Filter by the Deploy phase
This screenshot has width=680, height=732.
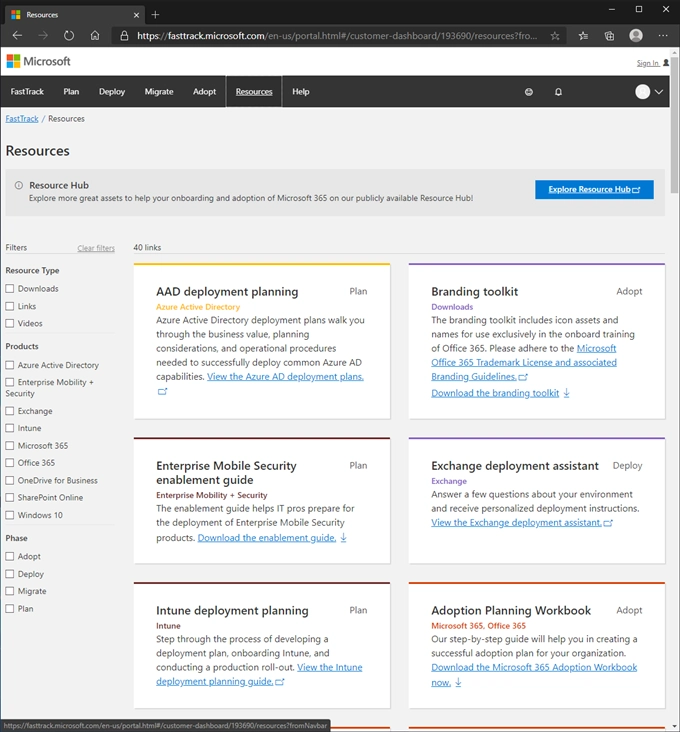pos(10,574)
